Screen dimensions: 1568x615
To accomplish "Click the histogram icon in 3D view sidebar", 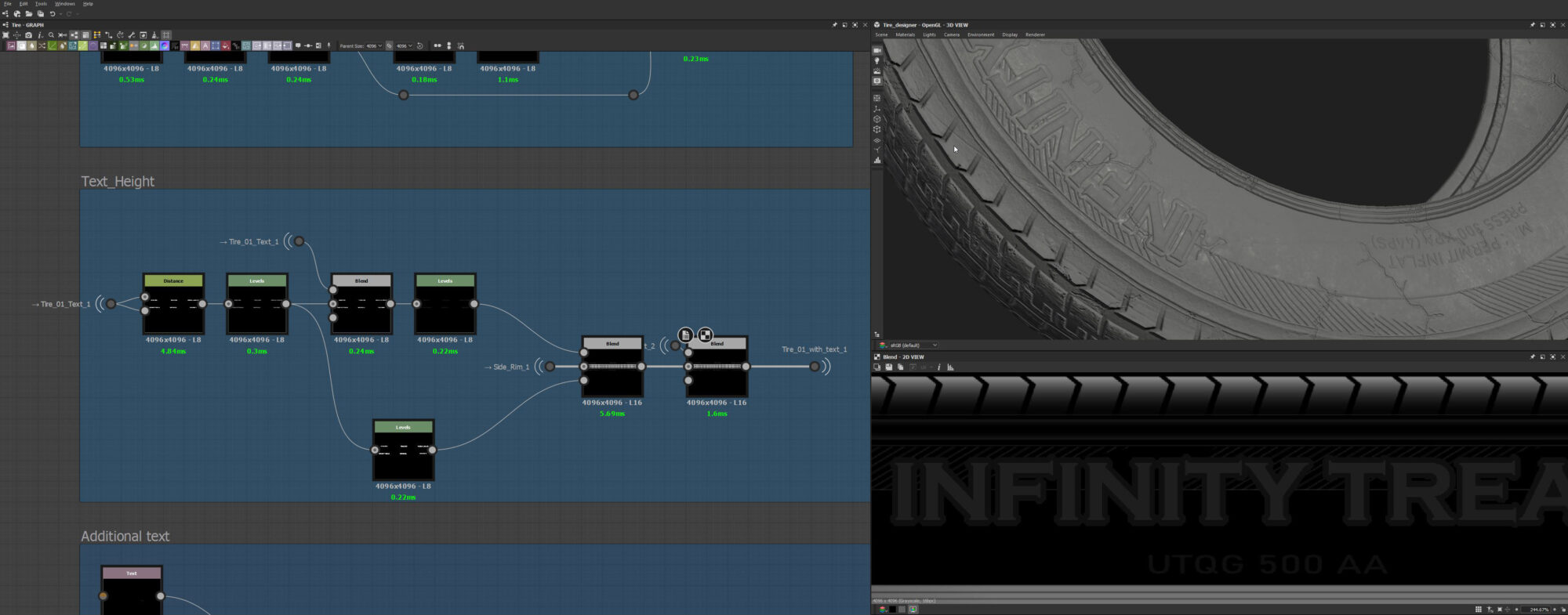I will pyautogui.click(x=877, y=160).
